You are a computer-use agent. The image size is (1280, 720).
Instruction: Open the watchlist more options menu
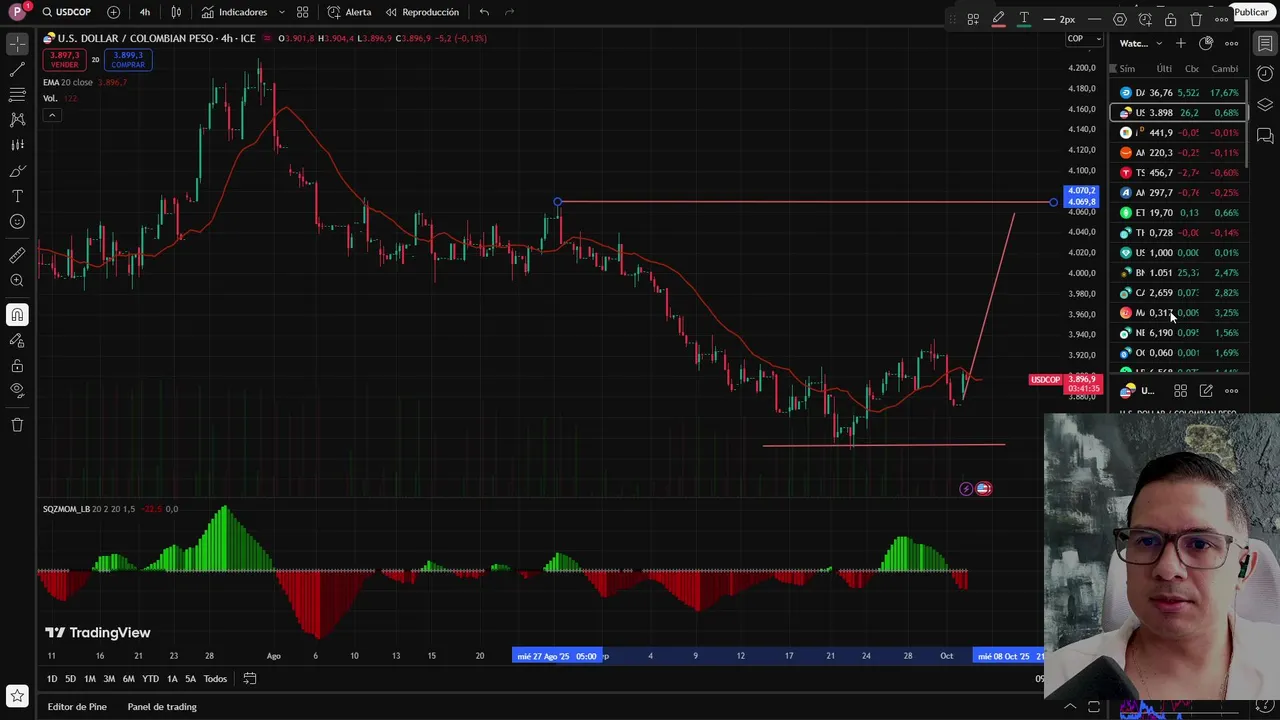(1232, 43)
